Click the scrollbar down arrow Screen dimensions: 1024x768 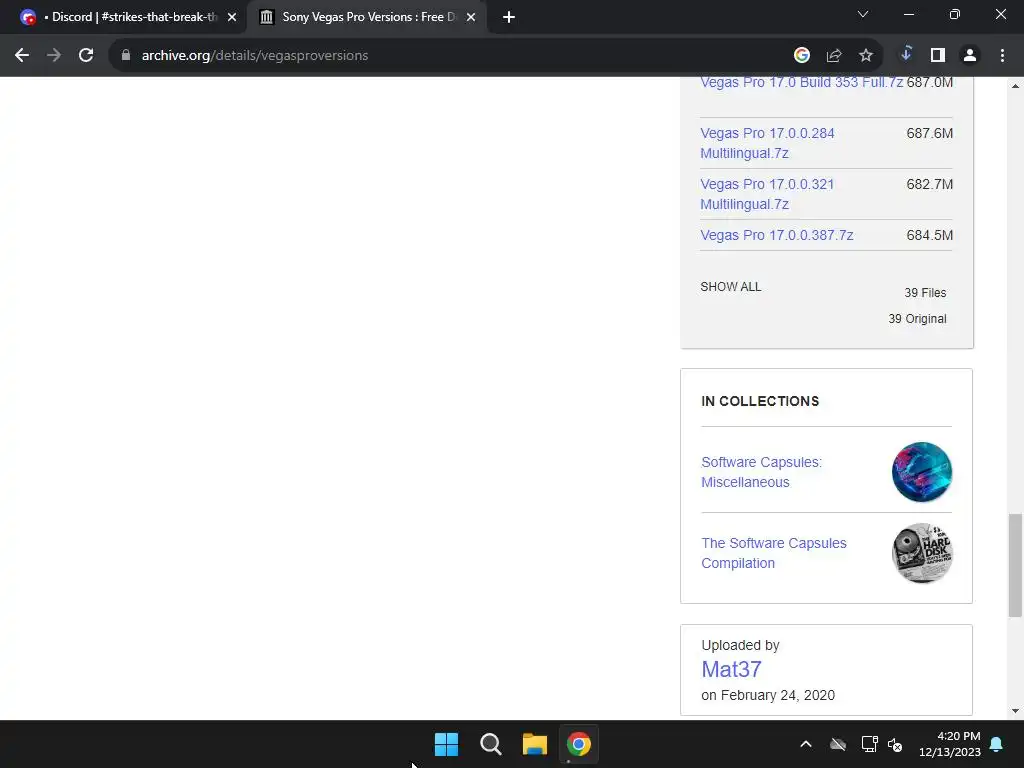1015,711
